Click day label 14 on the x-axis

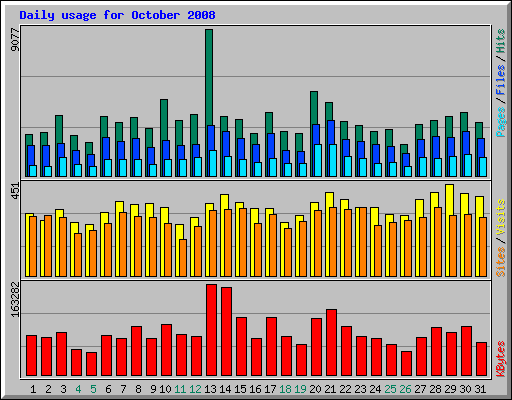pyautogui.click(x=225, y=389)
